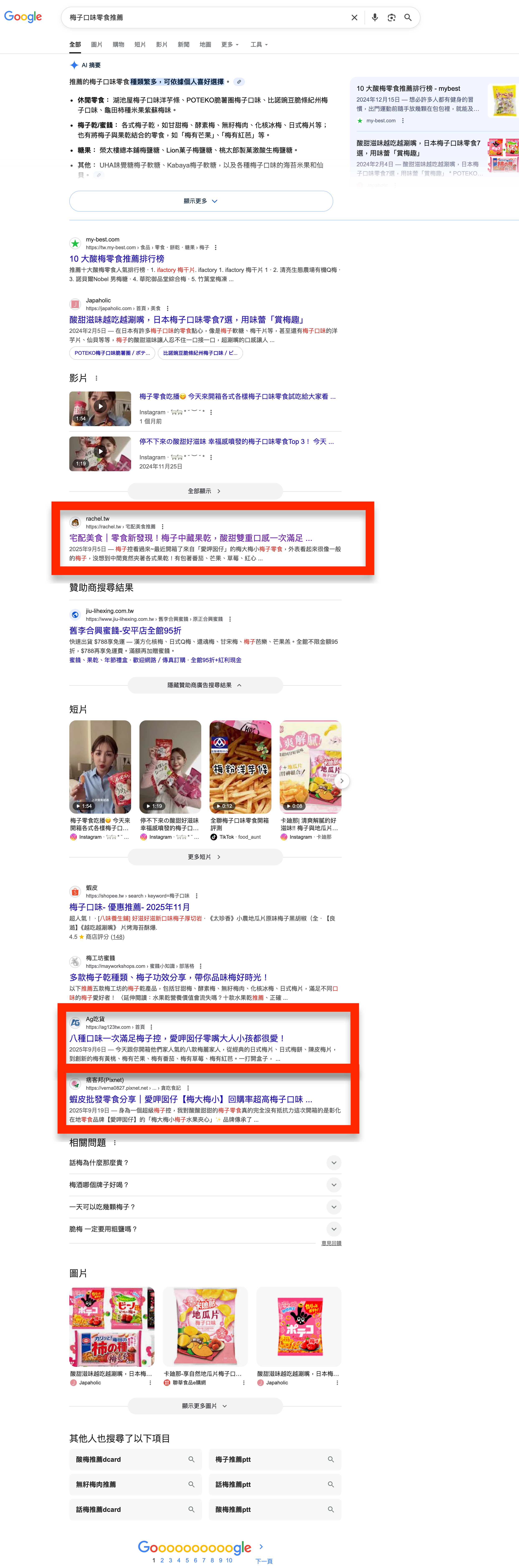
Task: Open the 更多 dropdown in search tabs
Action: [230, 44]
